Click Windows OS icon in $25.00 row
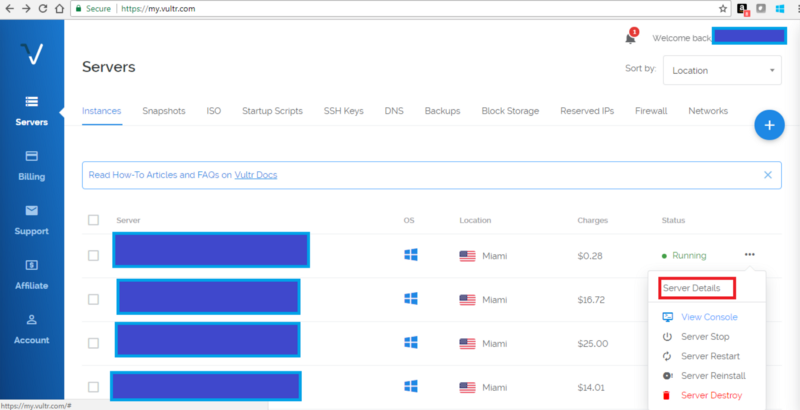Screen dimensions: 800x410 click(x=411, y=343)
